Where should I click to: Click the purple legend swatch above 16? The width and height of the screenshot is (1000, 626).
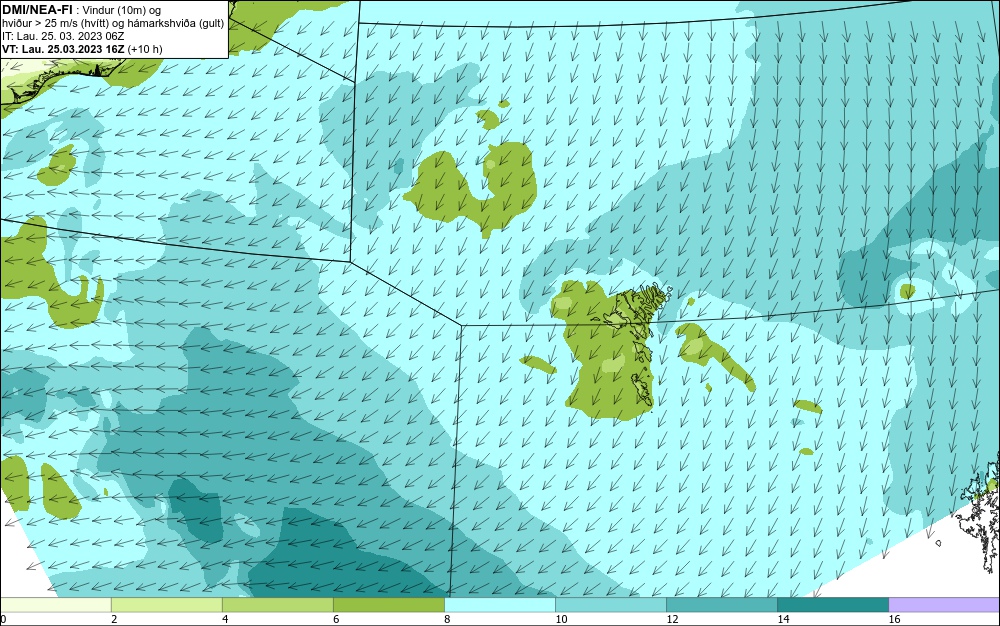pos(944,605)
